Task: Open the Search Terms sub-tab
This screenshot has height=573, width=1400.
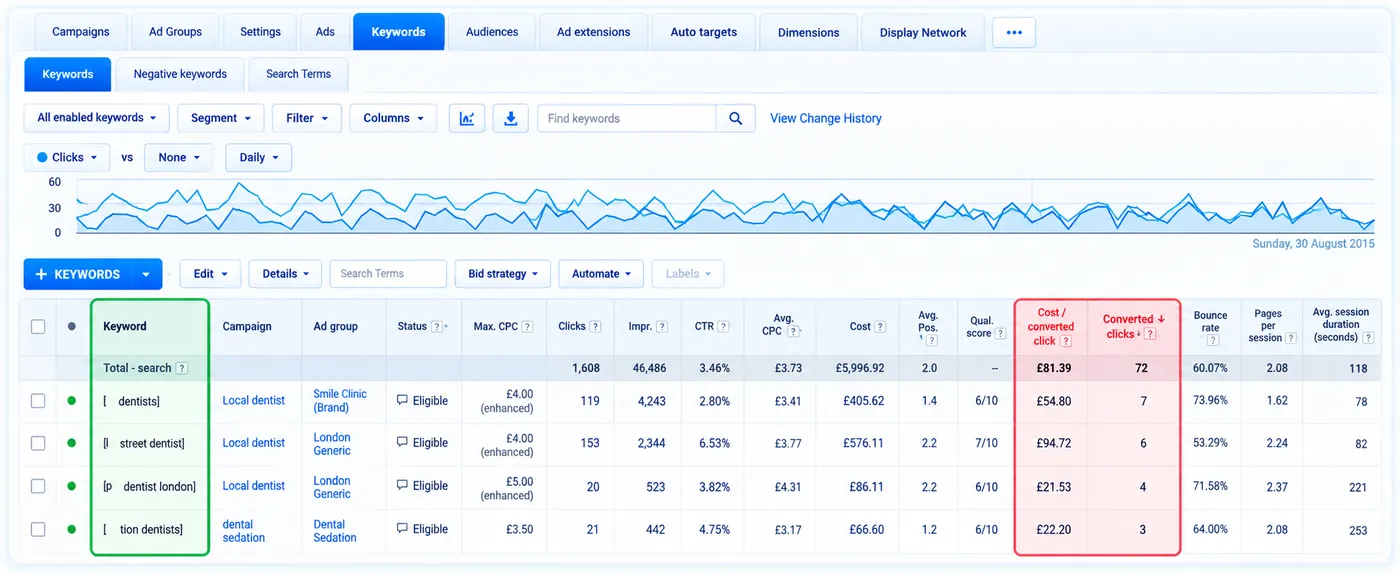Action: coord(298,74)
